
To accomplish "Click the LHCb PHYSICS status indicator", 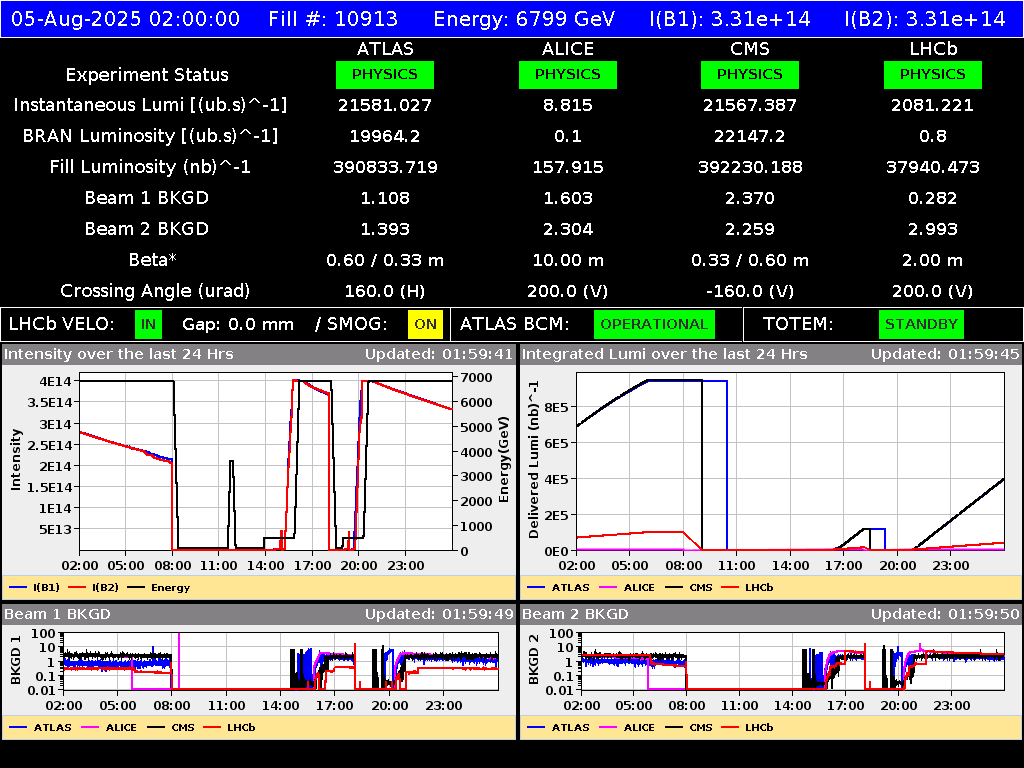I will tap(933, 74).
